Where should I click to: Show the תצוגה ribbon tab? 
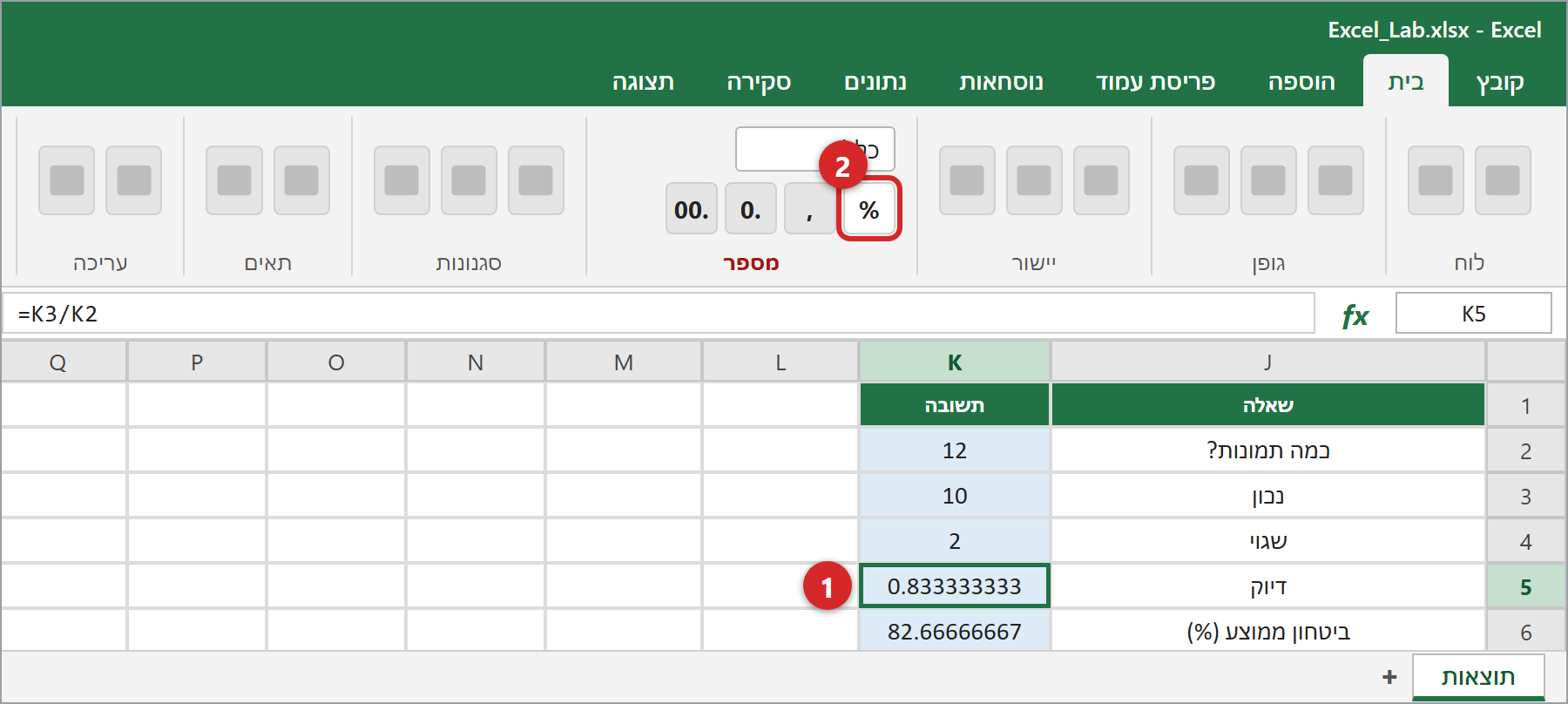pyautogui.click(x=643, y=82)
